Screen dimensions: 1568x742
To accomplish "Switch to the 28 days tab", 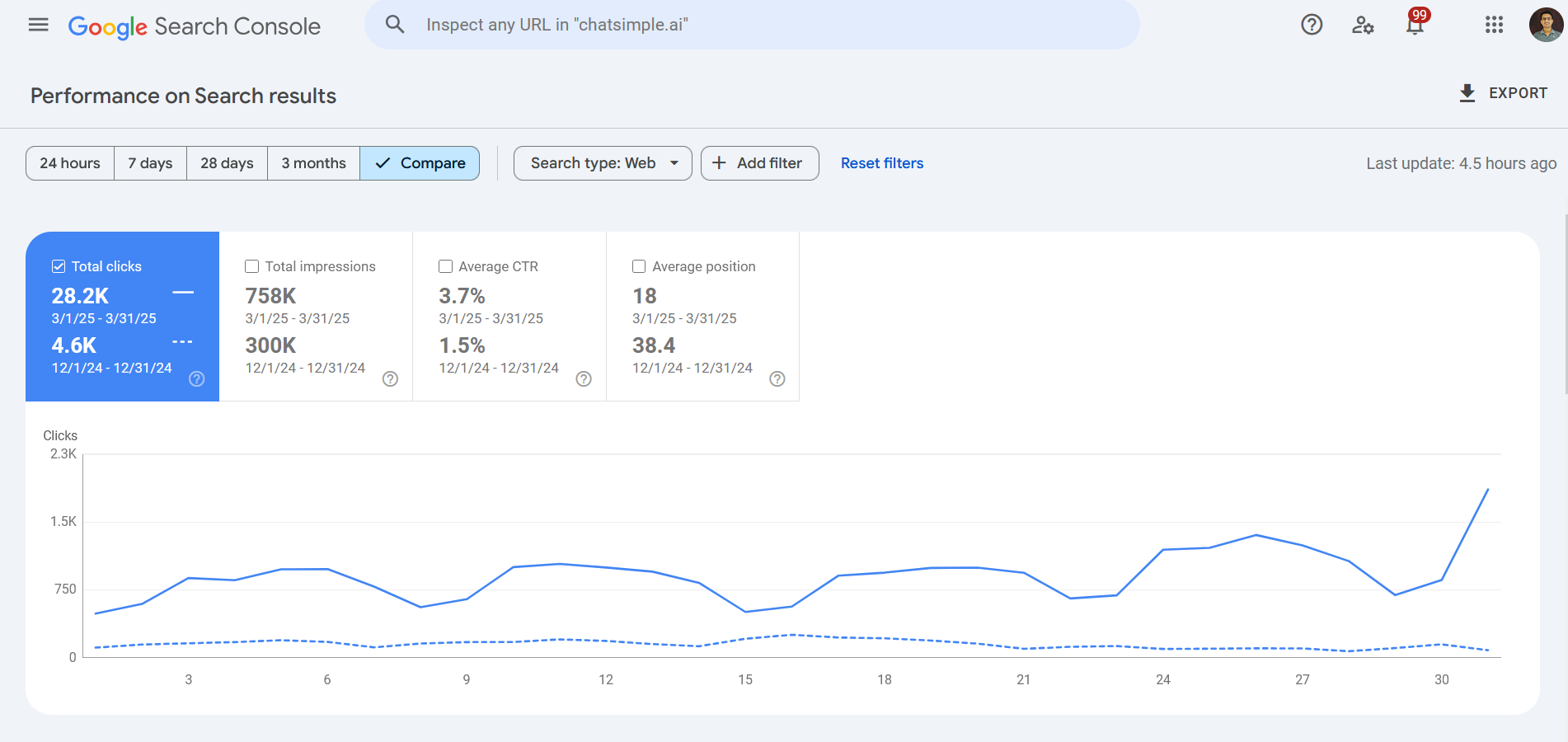I will (x=227, y=162).
